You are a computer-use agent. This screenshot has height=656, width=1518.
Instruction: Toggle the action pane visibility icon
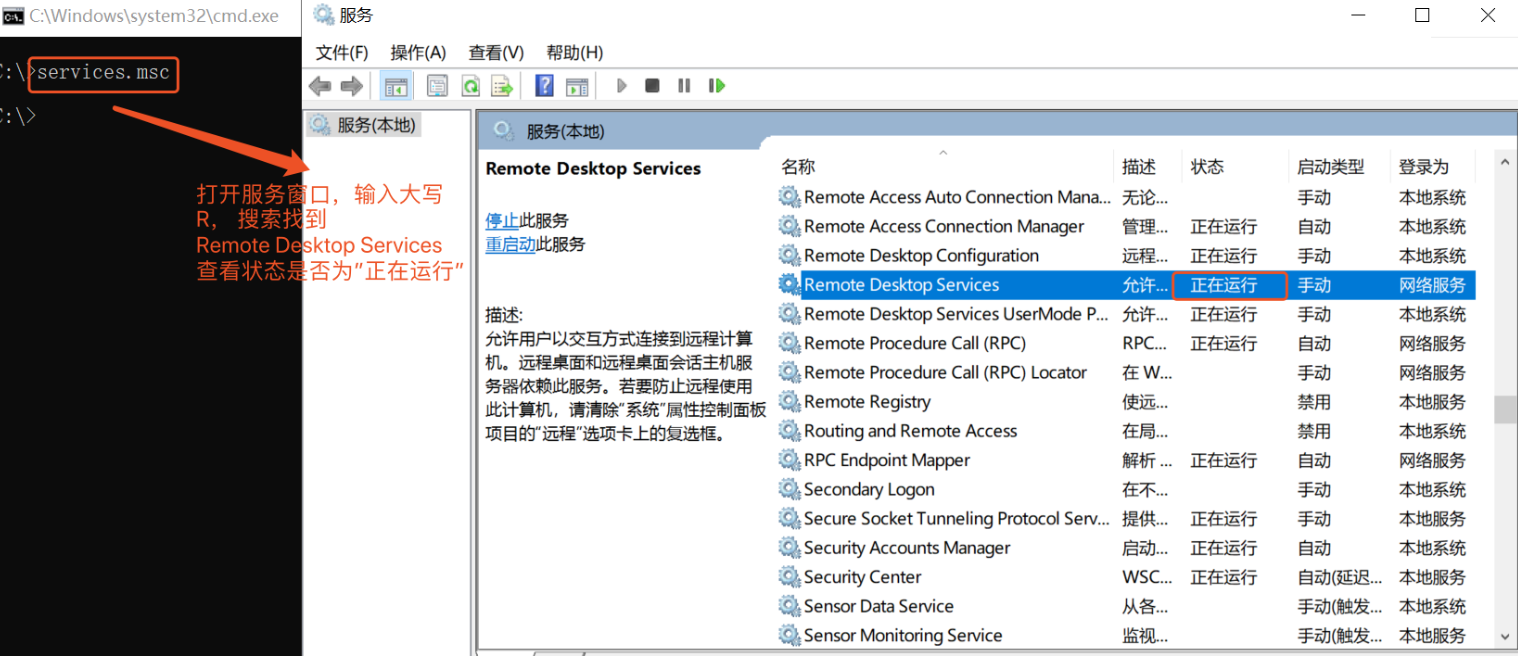click(x=577, y=85)
